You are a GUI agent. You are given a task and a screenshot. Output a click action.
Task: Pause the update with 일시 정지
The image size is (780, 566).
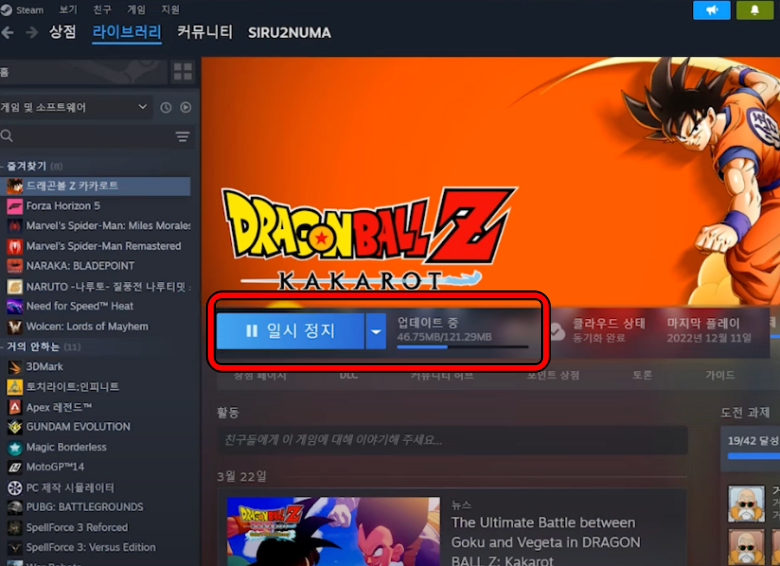click(290, 331)
